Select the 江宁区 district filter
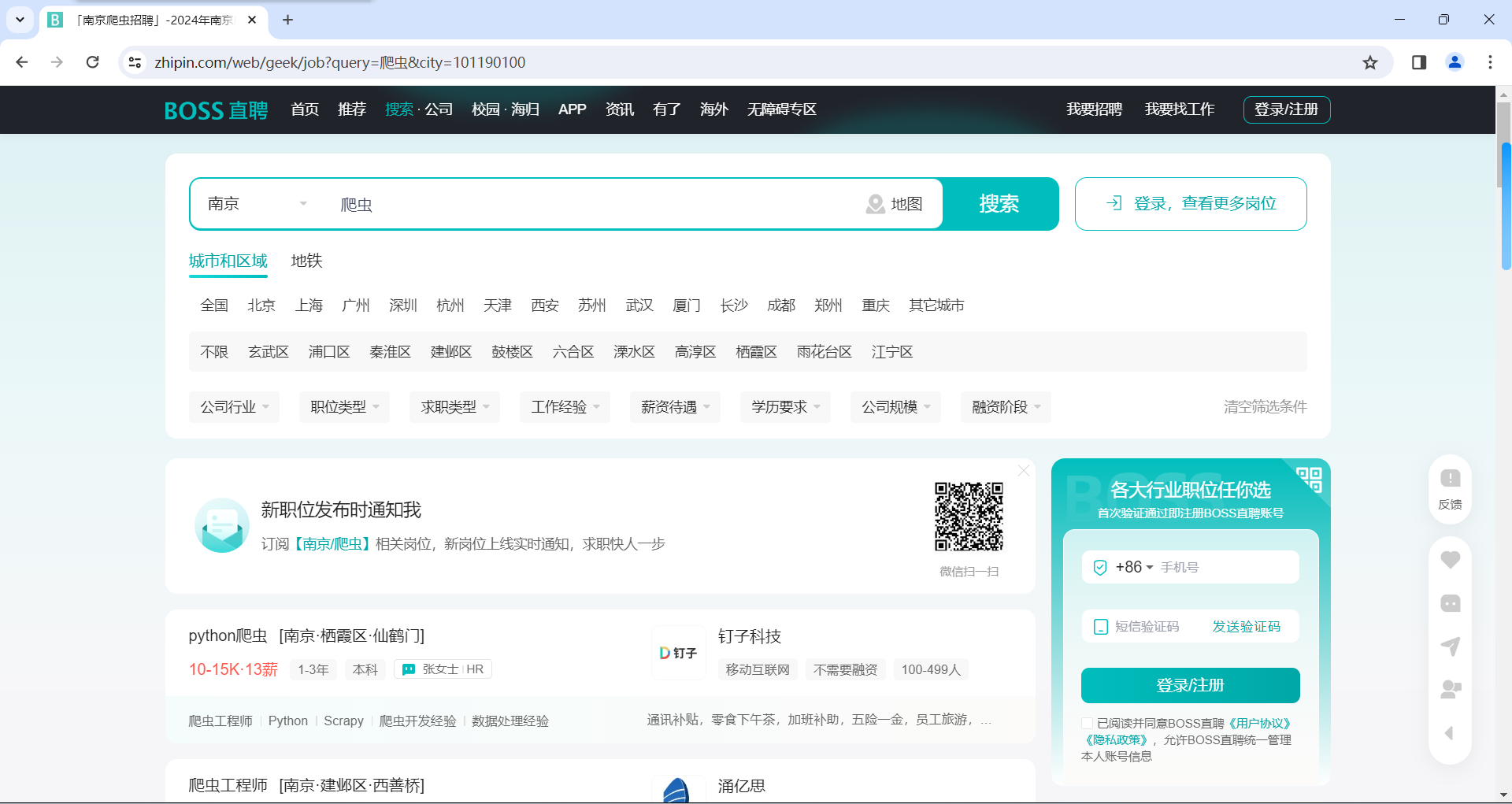1512x804 pixels. pyautogui.click(x=892, y=352)
